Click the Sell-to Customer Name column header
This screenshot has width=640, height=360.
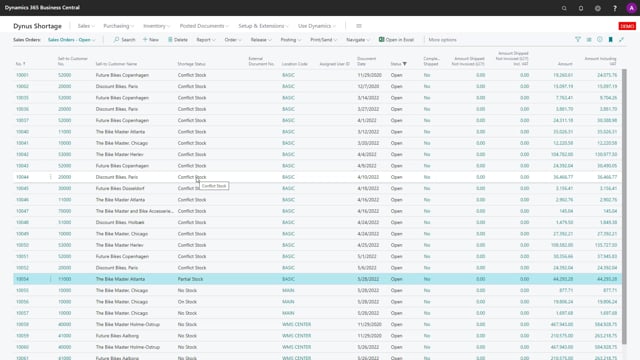pos(116,64)
